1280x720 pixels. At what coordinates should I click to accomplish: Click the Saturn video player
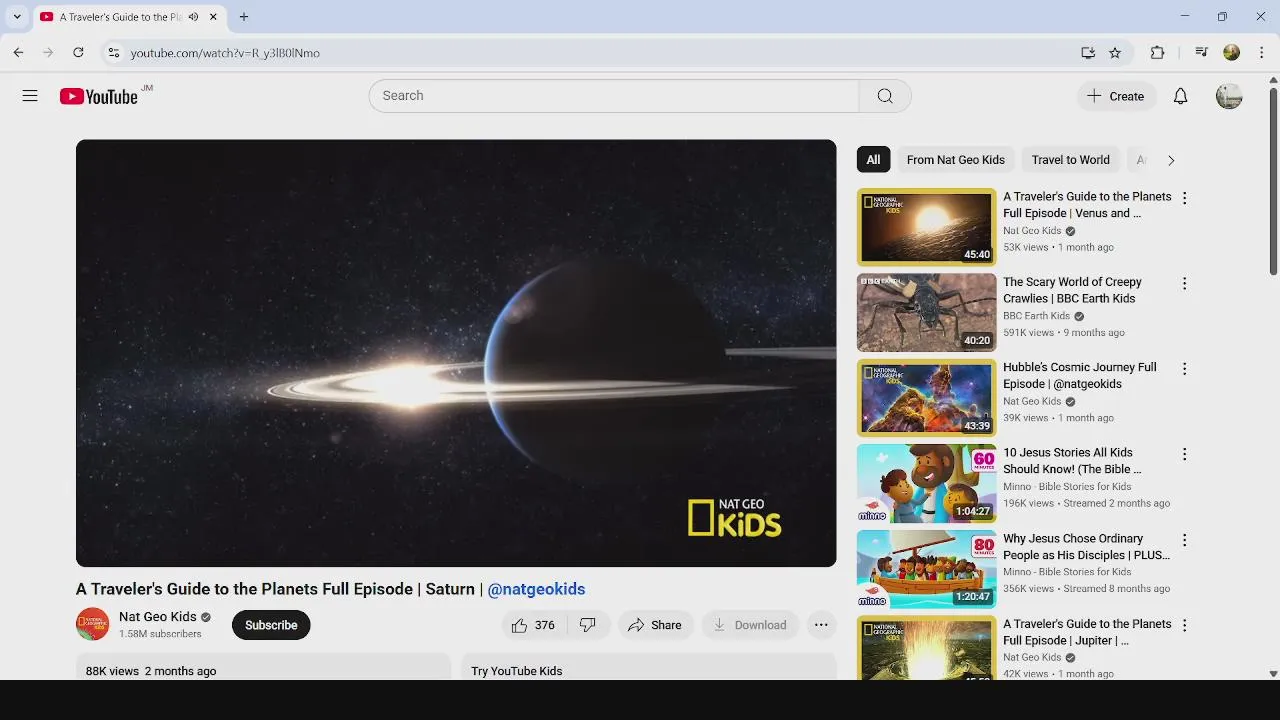pyautogui.click(x=456, y=353)
